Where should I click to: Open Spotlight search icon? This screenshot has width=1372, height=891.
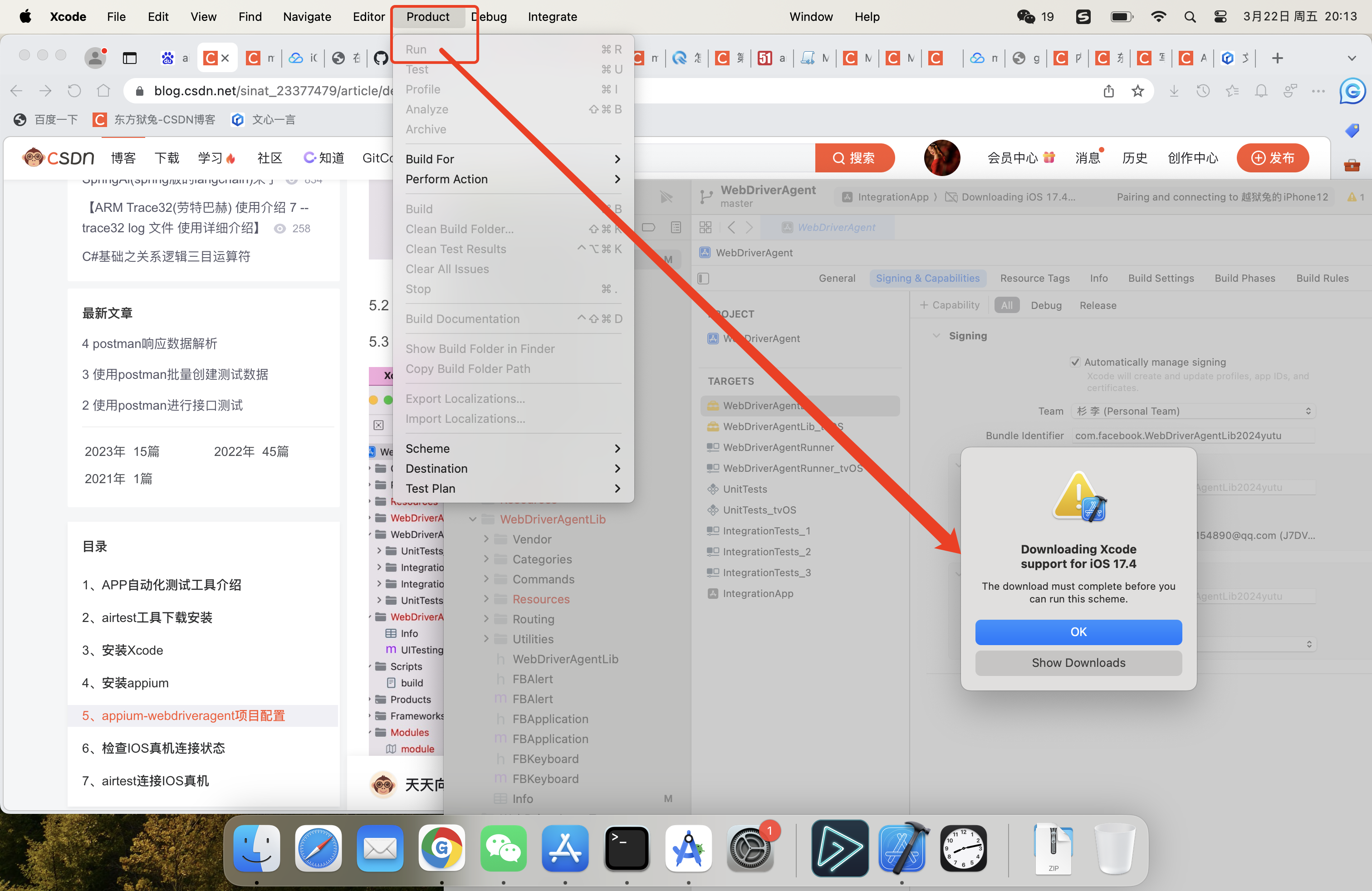pos(1190,17)
